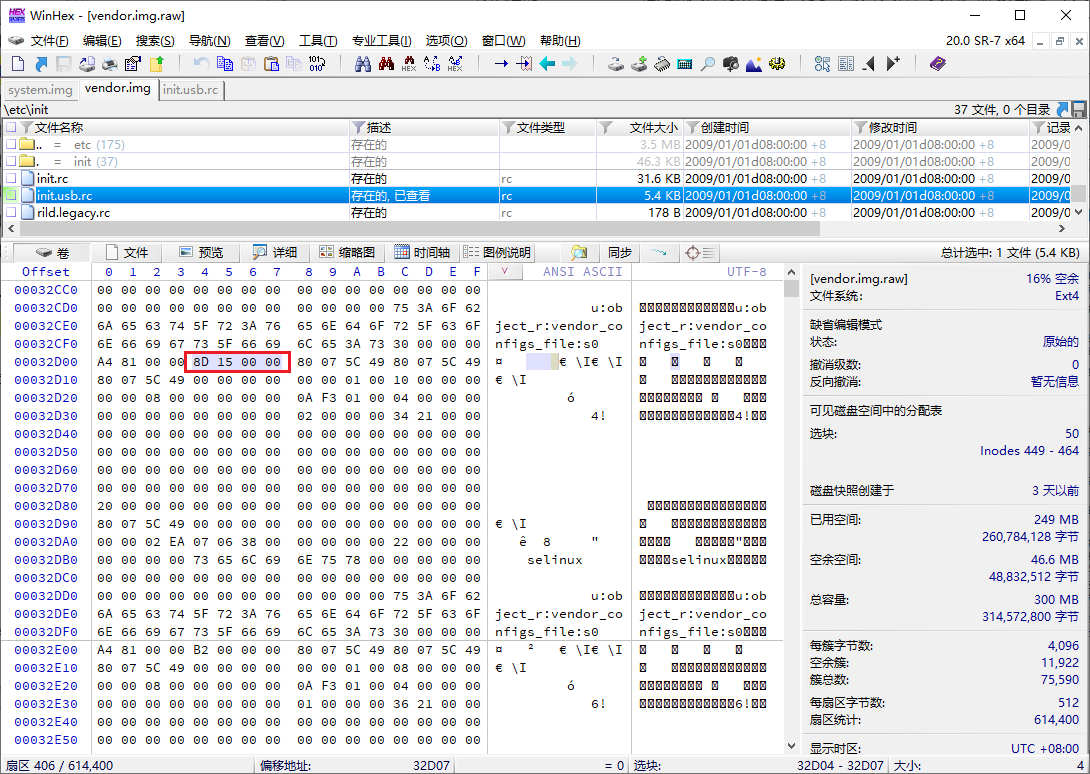
Task: Click the Inodes 449 - 464 text
Action: tap(1029, 451)
